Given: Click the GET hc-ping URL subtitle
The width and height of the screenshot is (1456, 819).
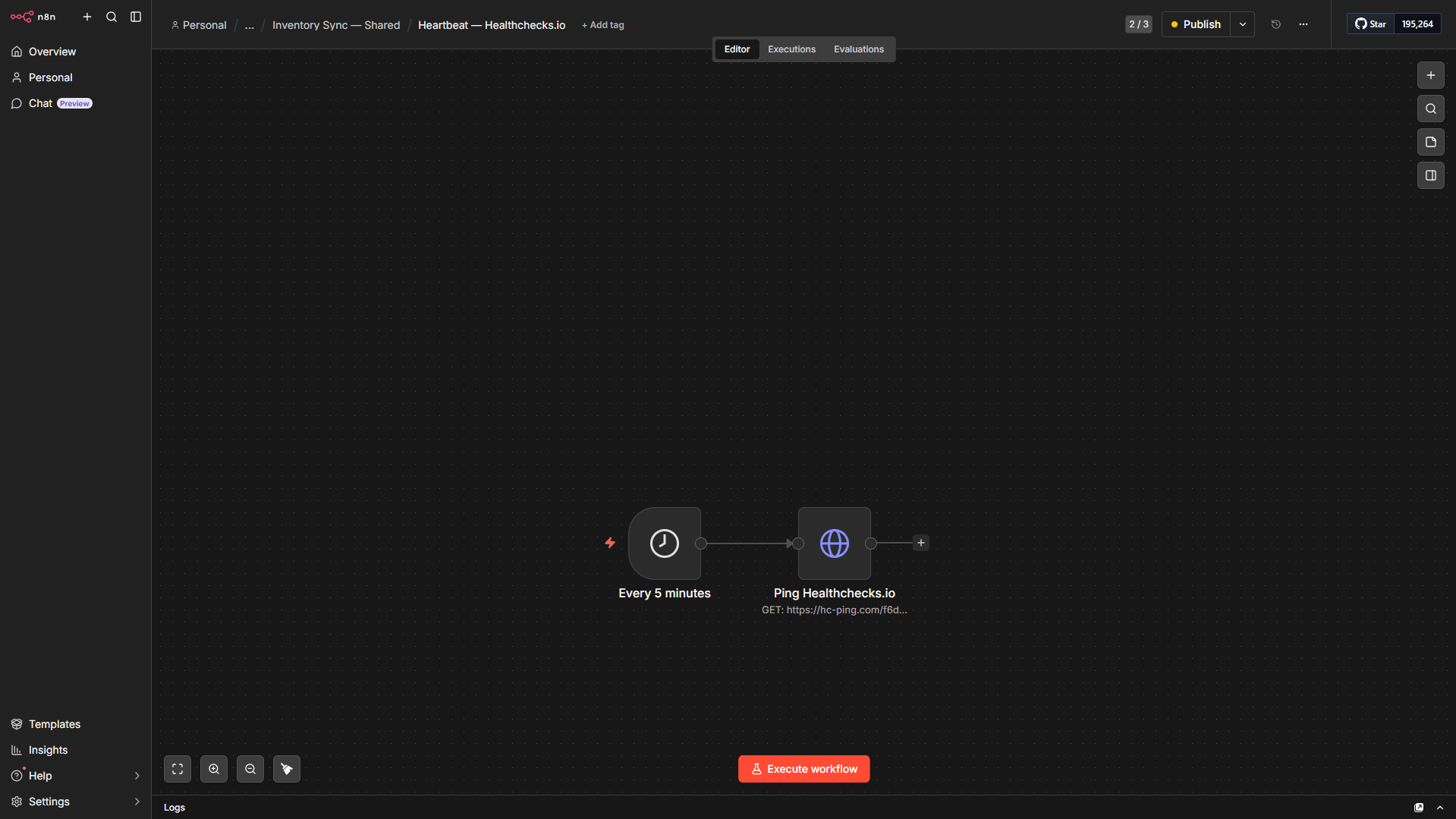Looking at the screenshot, I should tap(835, 610).
